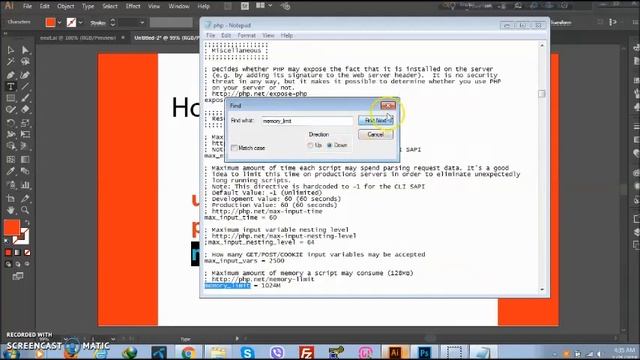Switch paint mode to Gradient
The height and width of the screenshot is (360, 640).
[18, 253]
